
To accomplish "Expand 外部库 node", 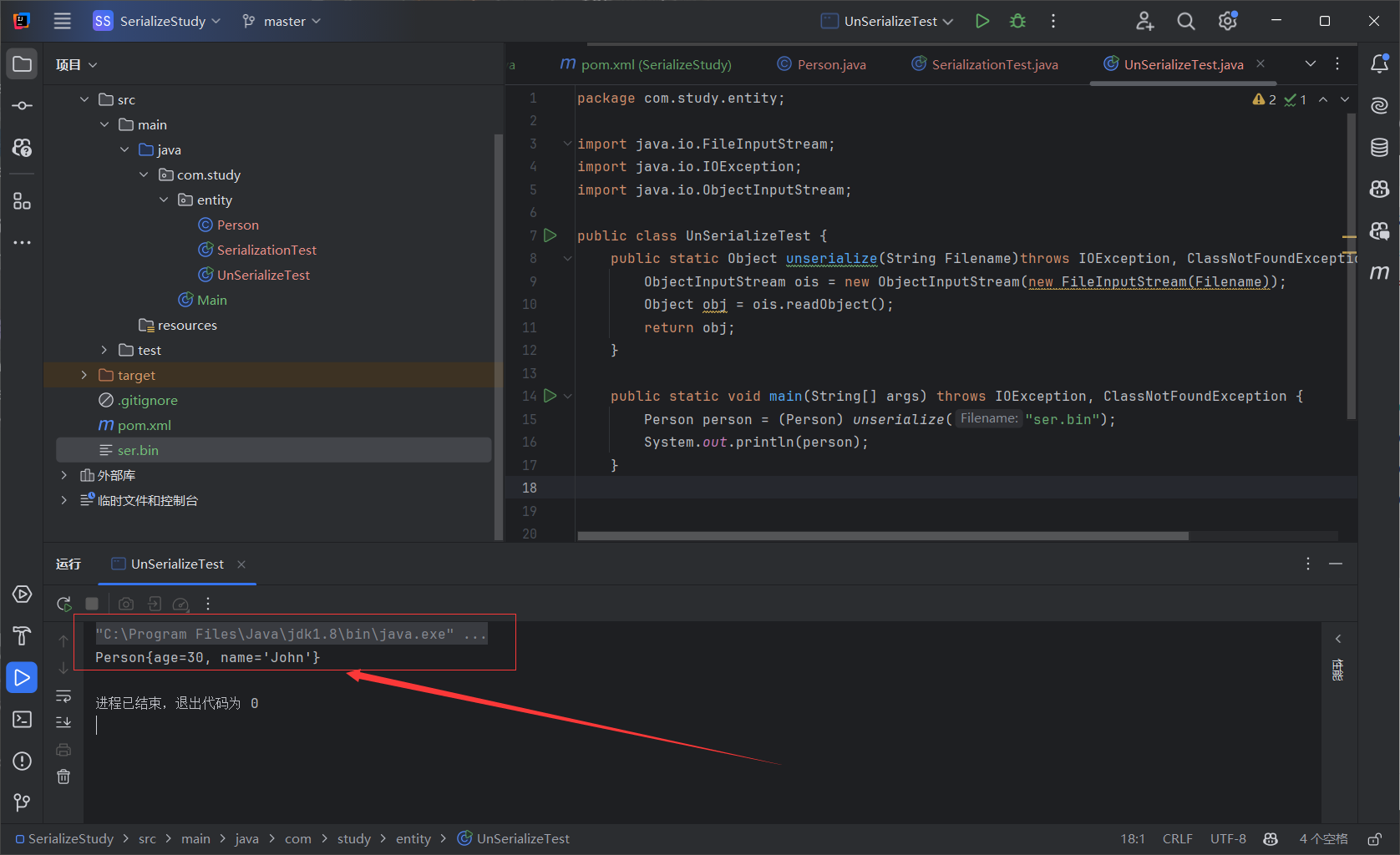I will click(x=64, y=475).
